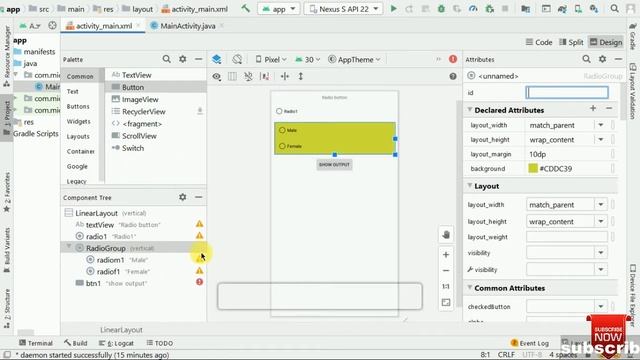The image size is (640, 360).
Task: Click the Debug app bug icon
Action: (441, 9)
